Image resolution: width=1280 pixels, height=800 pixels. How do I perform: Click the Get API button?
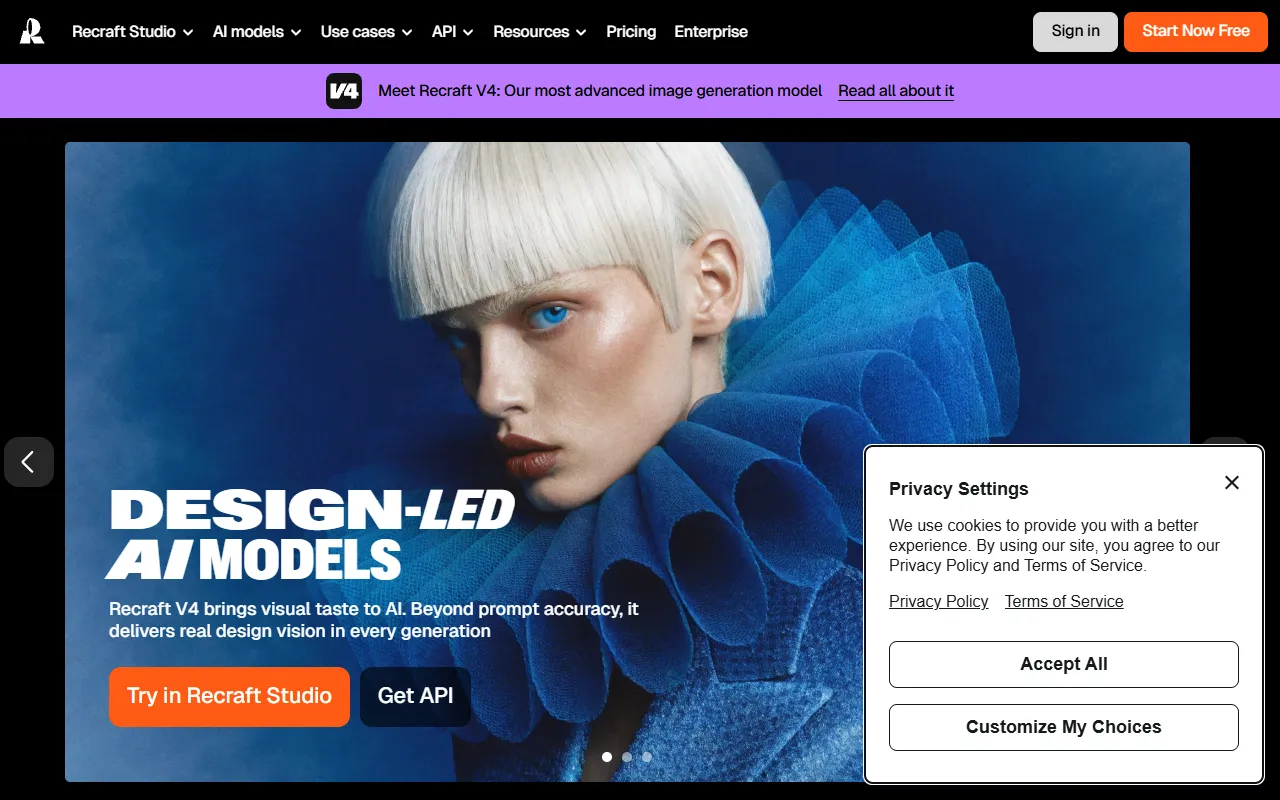415,697
